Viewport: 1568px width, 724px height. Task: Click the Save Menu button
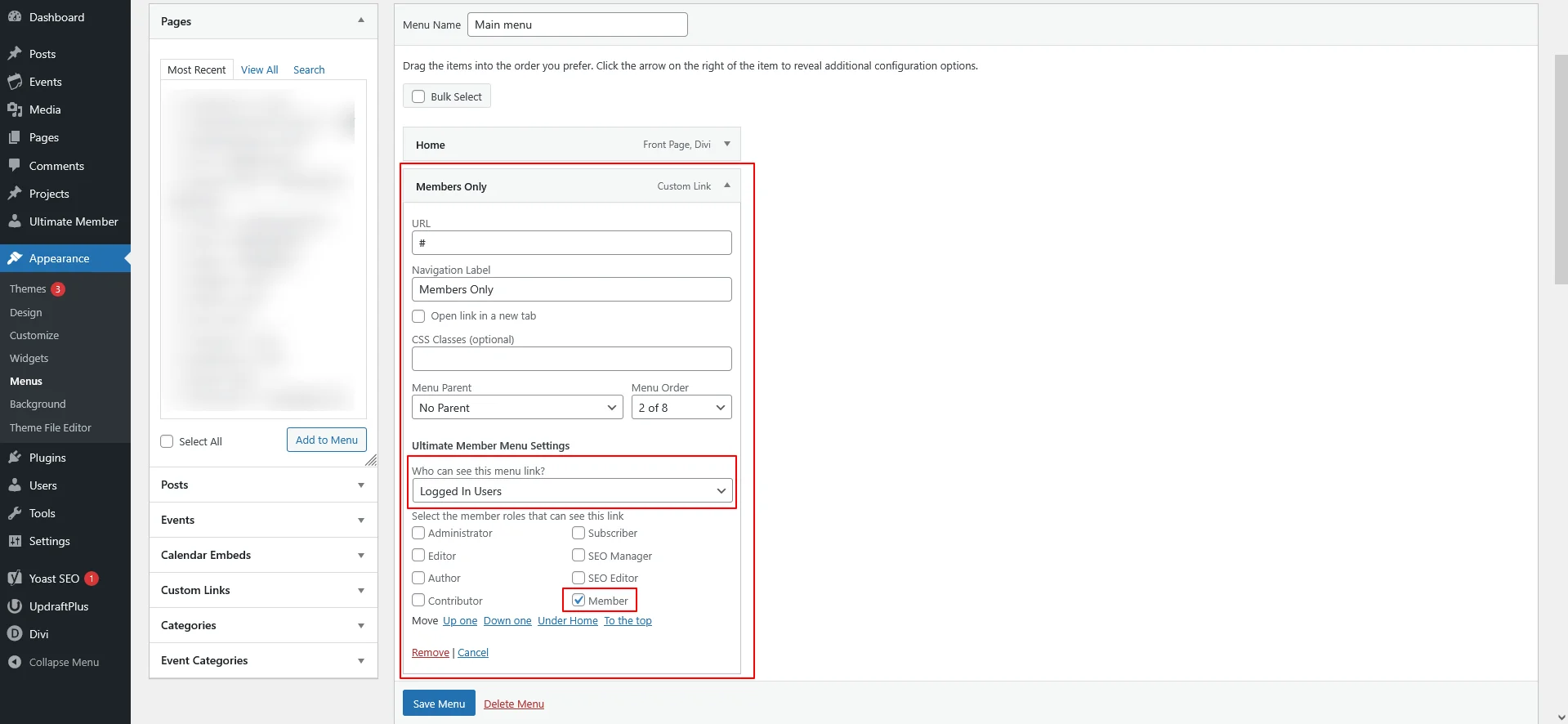coord(439,704)
